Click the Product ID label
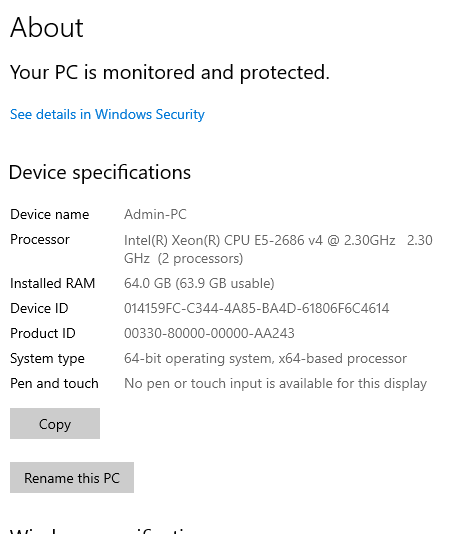Screen dimensions: 459x534 (x=43, y=333)
